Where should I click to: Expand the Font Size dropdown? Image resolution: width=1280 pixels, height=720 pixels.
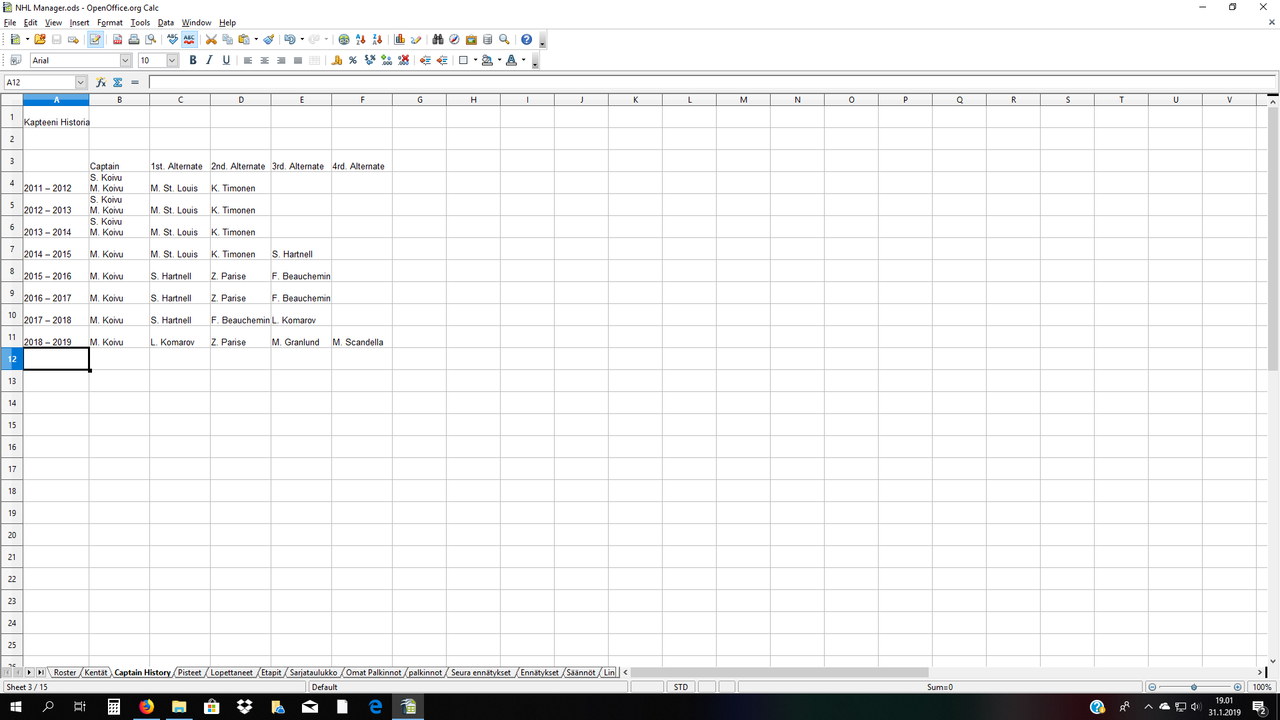[x=172, y=60]
